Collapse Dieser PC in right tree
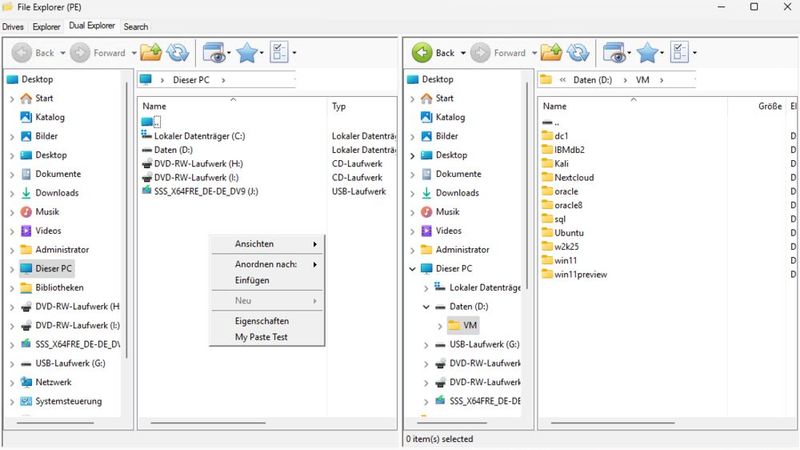800x450 pixels. tap(412, 269)
